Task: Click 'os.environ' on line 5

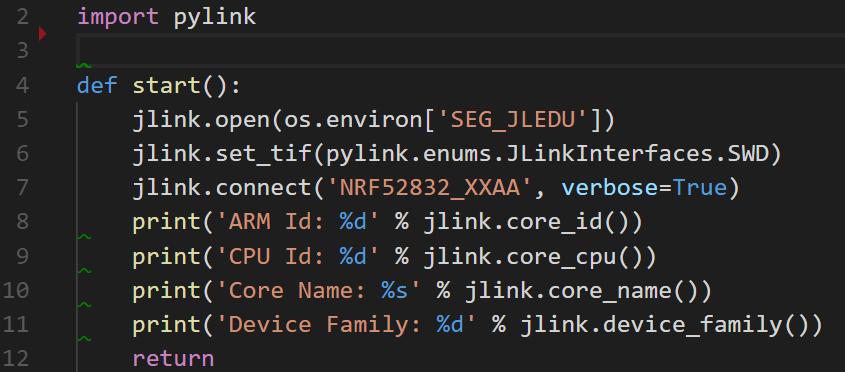Action: 353,119
